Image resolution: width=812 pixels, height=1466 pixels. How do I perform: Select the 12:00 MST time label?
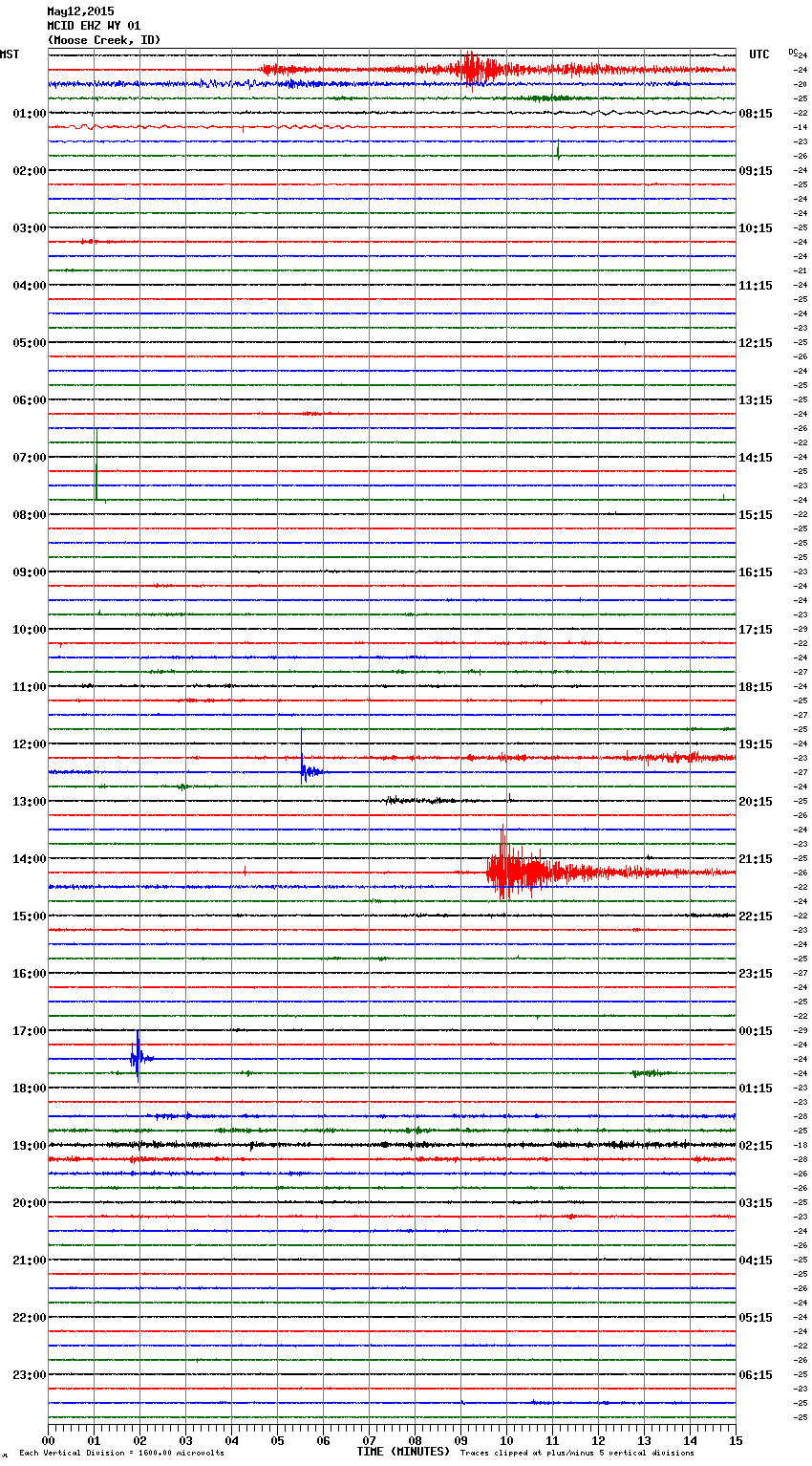[30, 744]
